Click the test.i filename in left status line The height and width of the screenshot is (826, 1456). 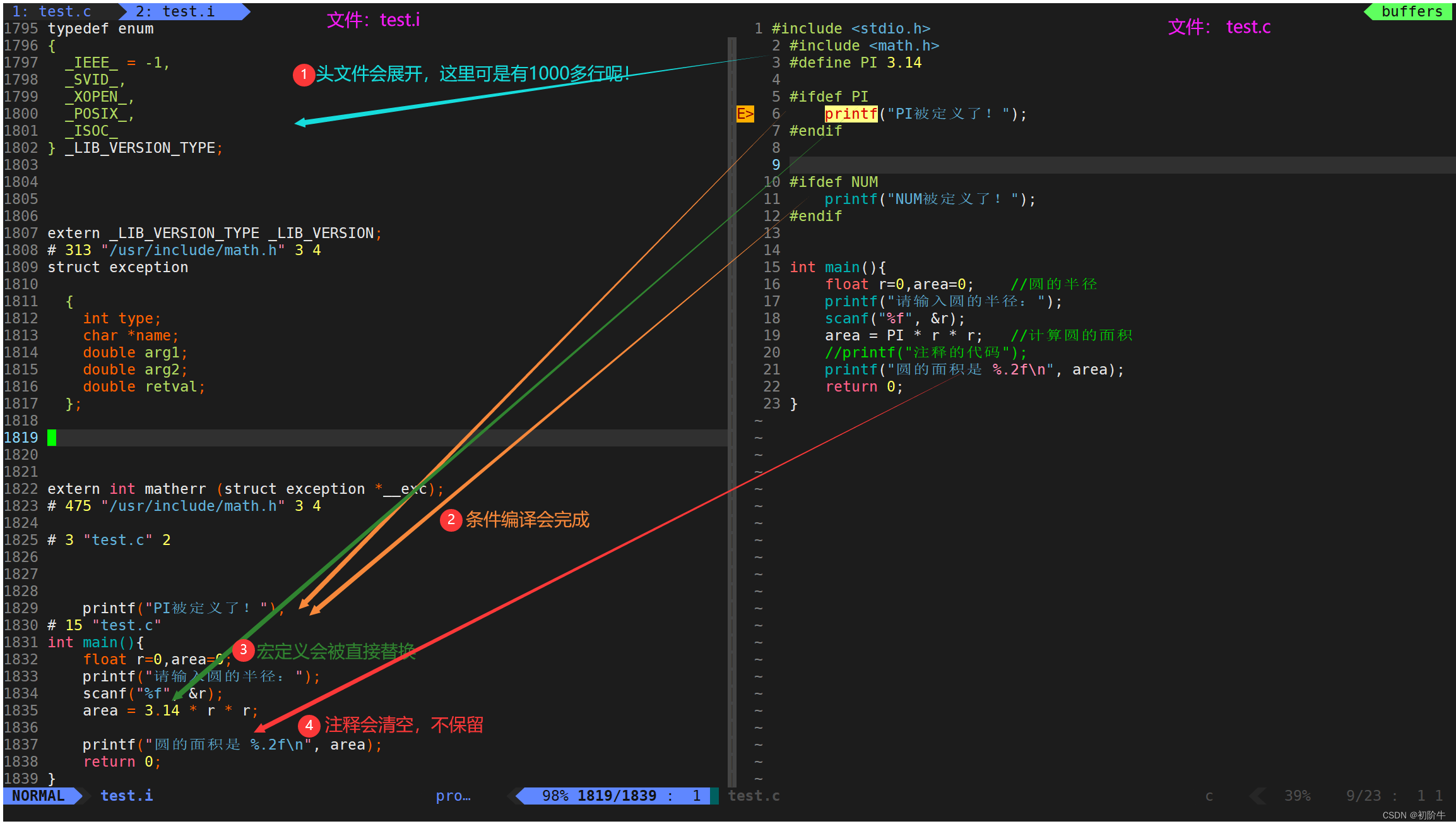click(x=127, y=796)
